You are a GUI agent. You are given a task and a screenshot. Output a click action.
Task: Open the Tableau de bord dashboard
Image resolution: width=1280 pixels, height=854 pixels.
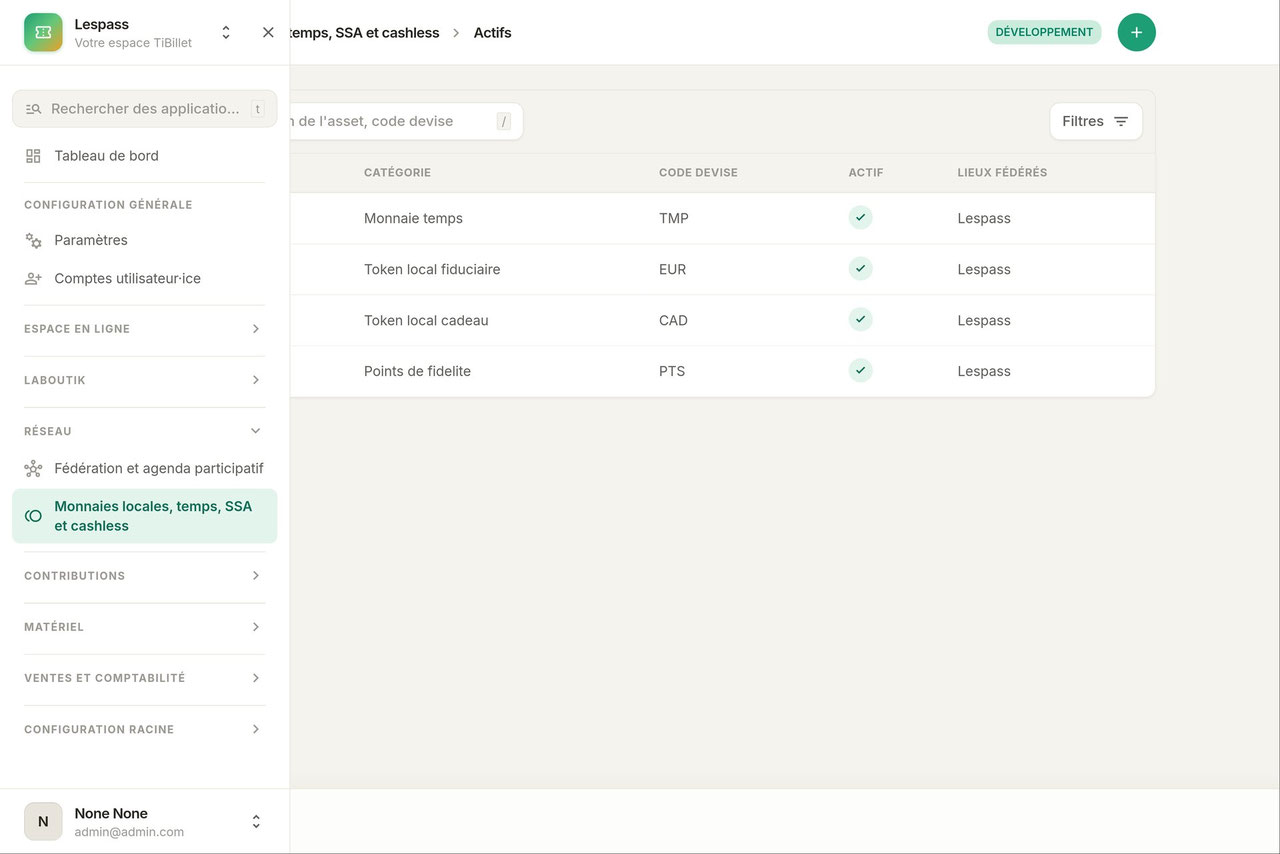145,156
